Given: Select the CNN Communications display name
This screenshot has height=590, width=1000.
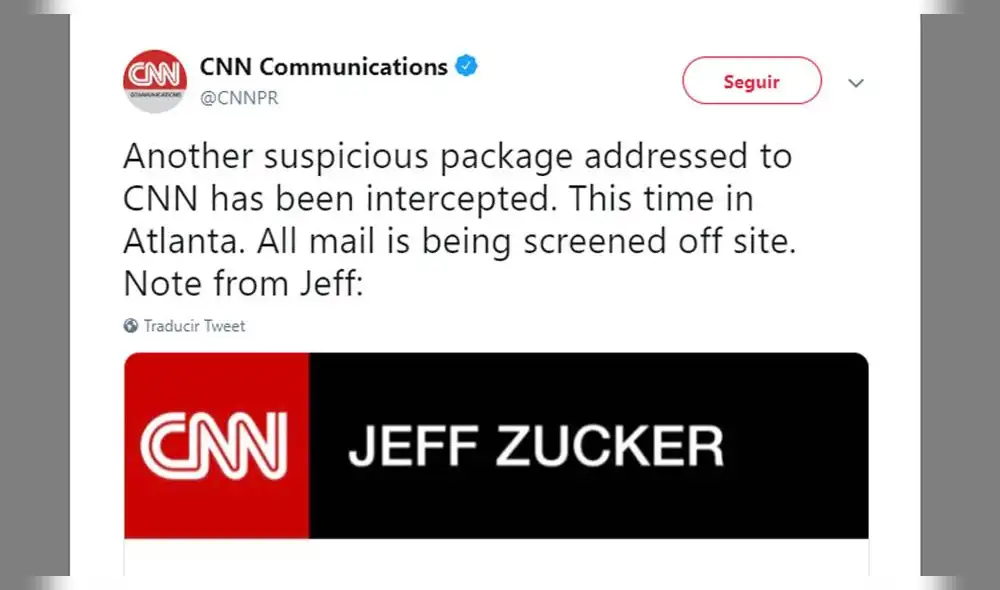Looking at the screenshot, I should (322, 66).
